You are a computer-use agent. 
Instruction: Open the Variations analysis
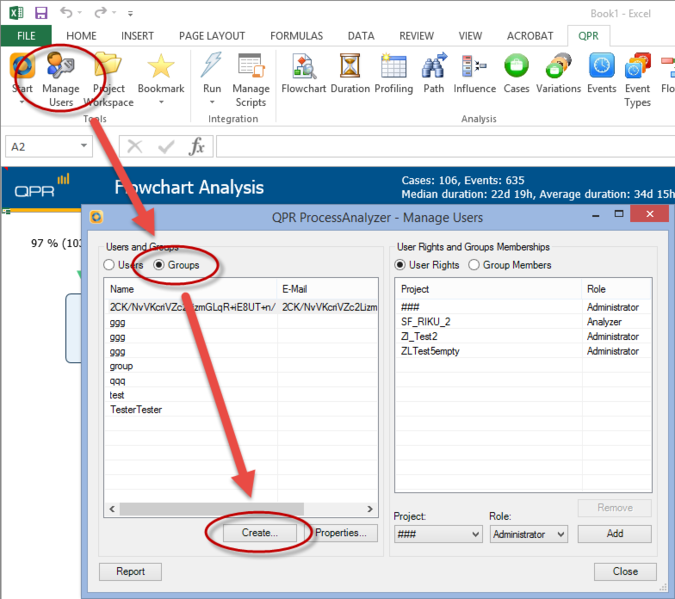click(x=558, y=73)
